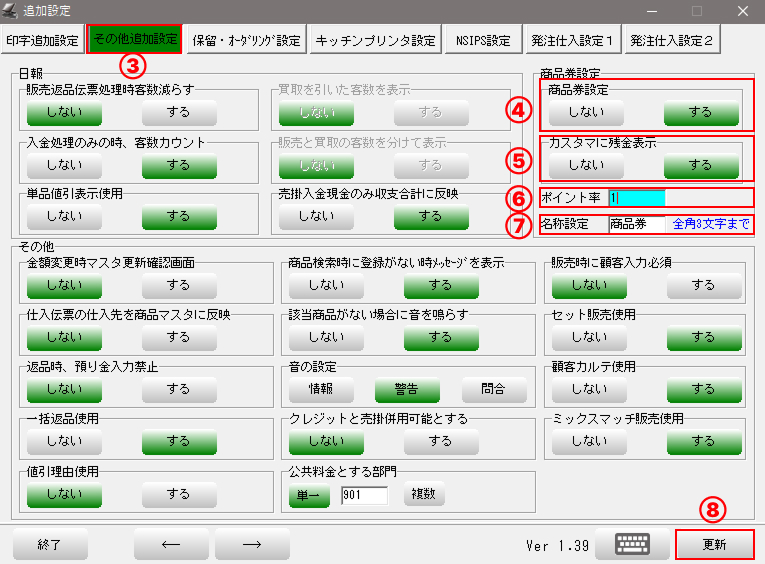The image size is (765, 564).
Task: Switch to 印字追加設定 tab
Action: (x=43, y=41)
